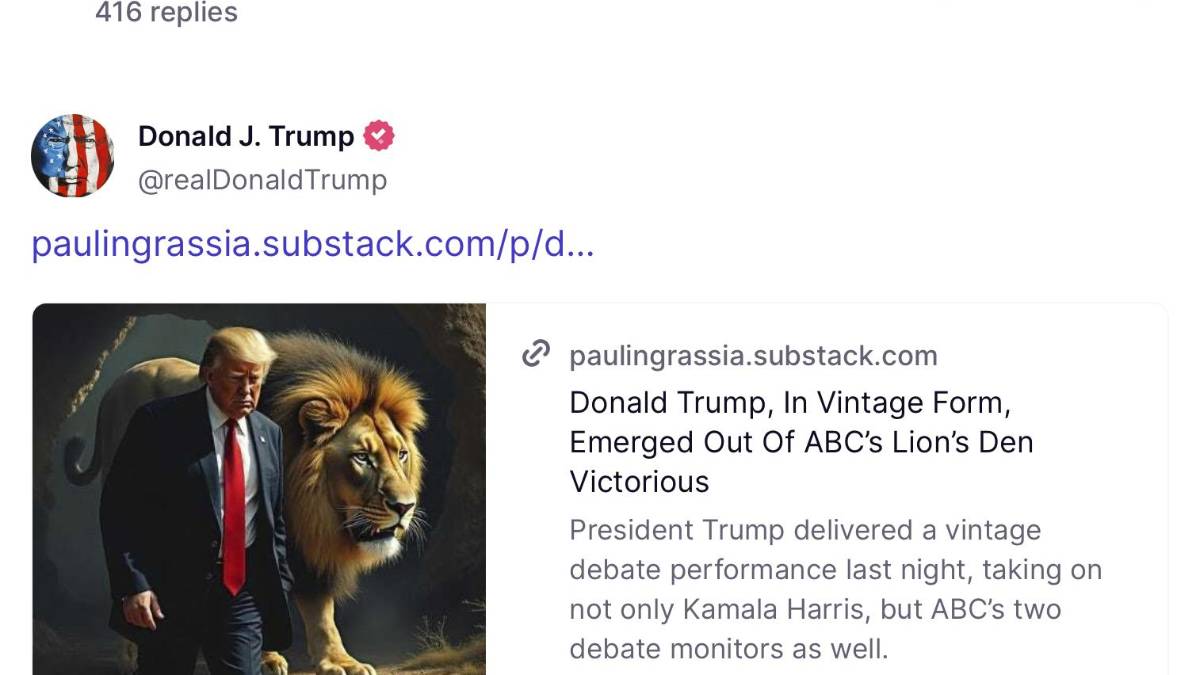
Task: Click the American flag profile avatar
Action: pos(72,155)
